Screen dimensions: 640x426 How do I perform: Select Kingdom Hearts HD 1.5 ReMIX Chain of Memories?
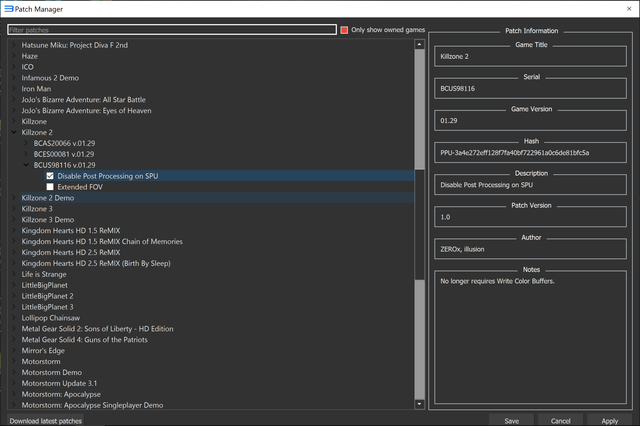coord(102,242)
